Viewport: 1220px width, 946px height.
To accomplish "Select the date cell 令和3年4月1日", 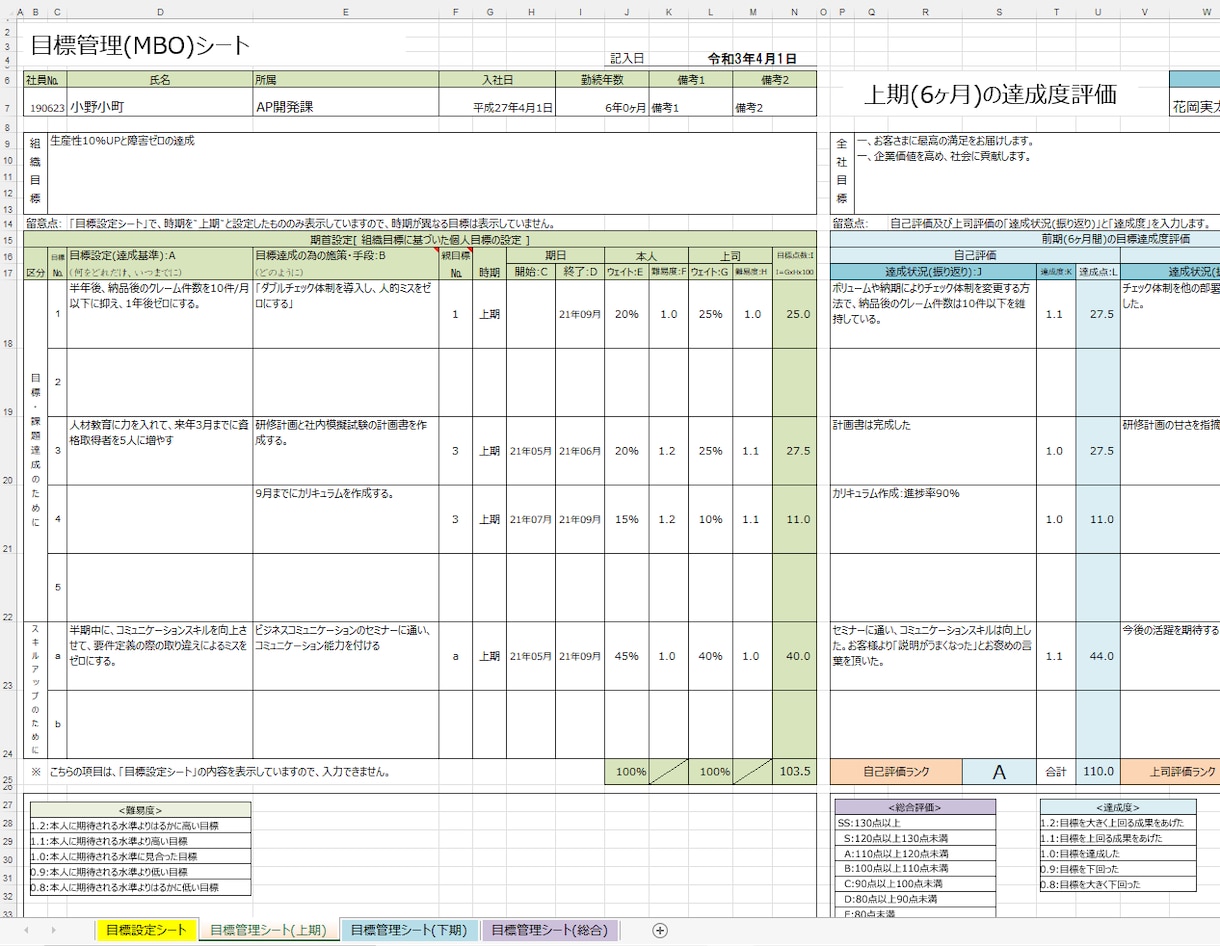I will 752,59.
